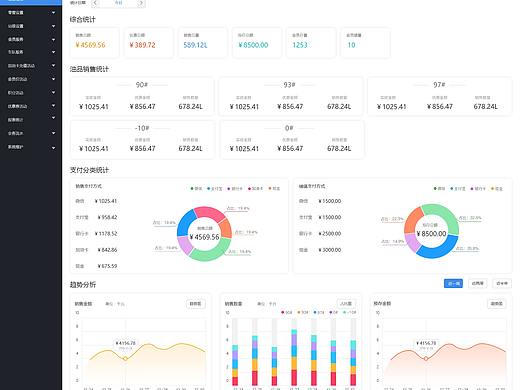
Task: Select the ¥389.72 summary card
Action: click(149, 43)
